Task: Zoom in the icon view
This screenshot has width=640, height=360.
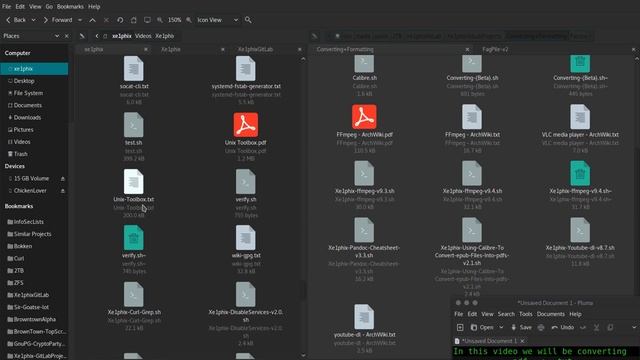Action: pyautogui.click(x=189, y=20)
